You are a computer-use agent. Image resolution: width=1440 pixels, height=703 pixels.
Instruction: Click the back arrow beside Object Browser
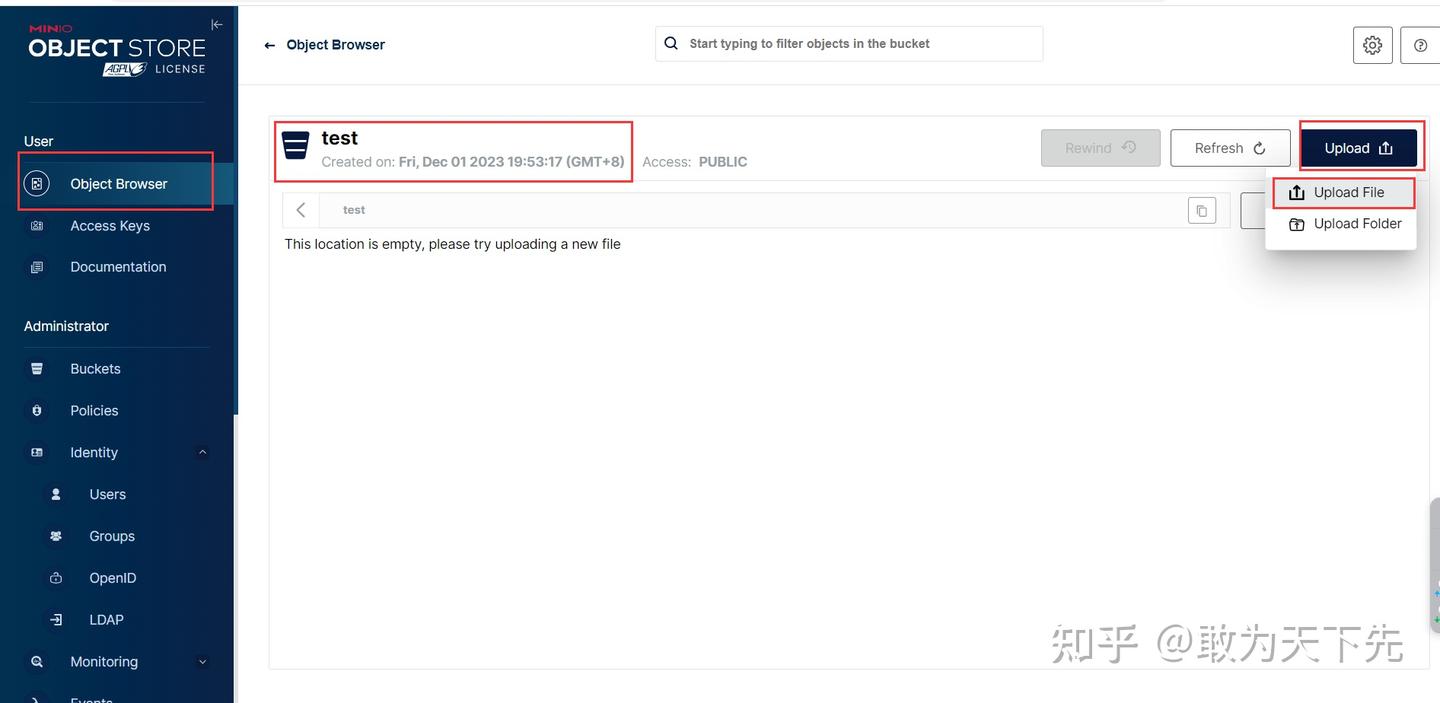(269, 45)
